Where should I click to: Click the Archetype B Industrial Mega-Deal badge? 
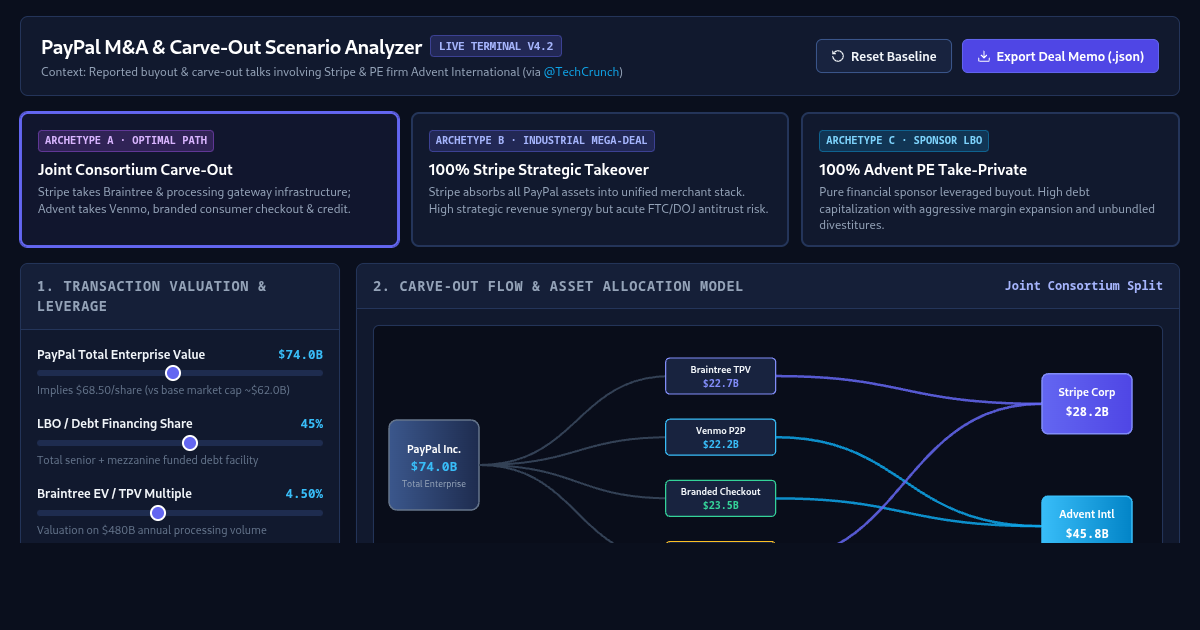point(542,141)
